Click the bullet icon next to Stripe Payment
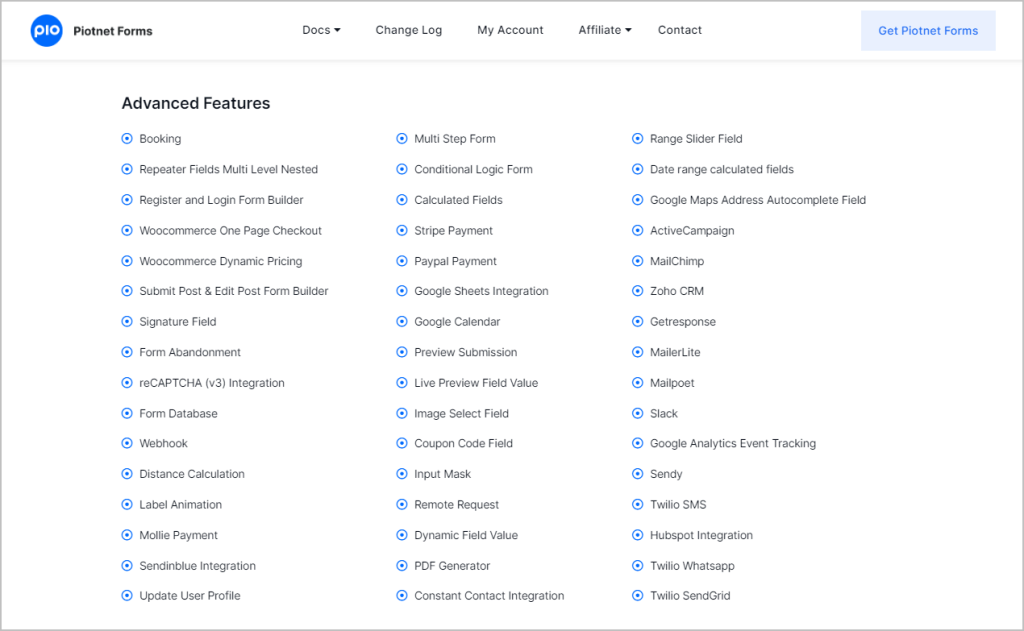This screenshot has height=631, width=1024. tap(402, 231)
